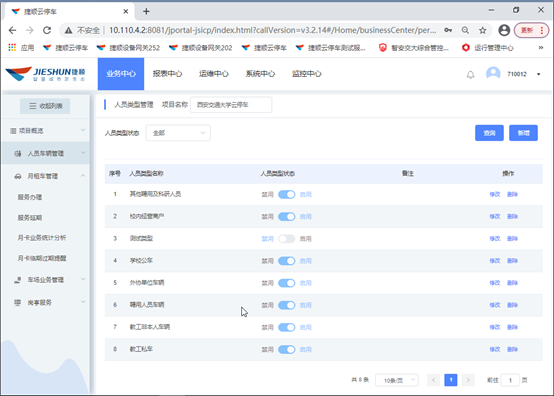Open the 10条/页 page size dropdown
Screen dimensions: 554x396
pyautogui.click(x=397, y=380)
